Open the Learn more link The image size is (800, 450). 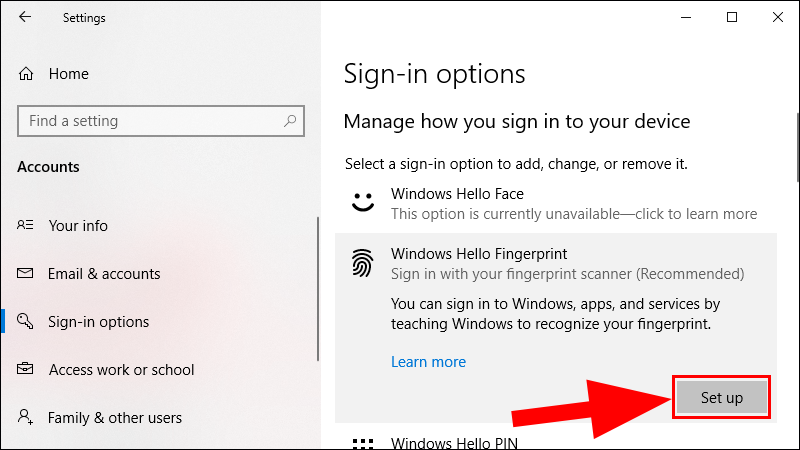428,362
